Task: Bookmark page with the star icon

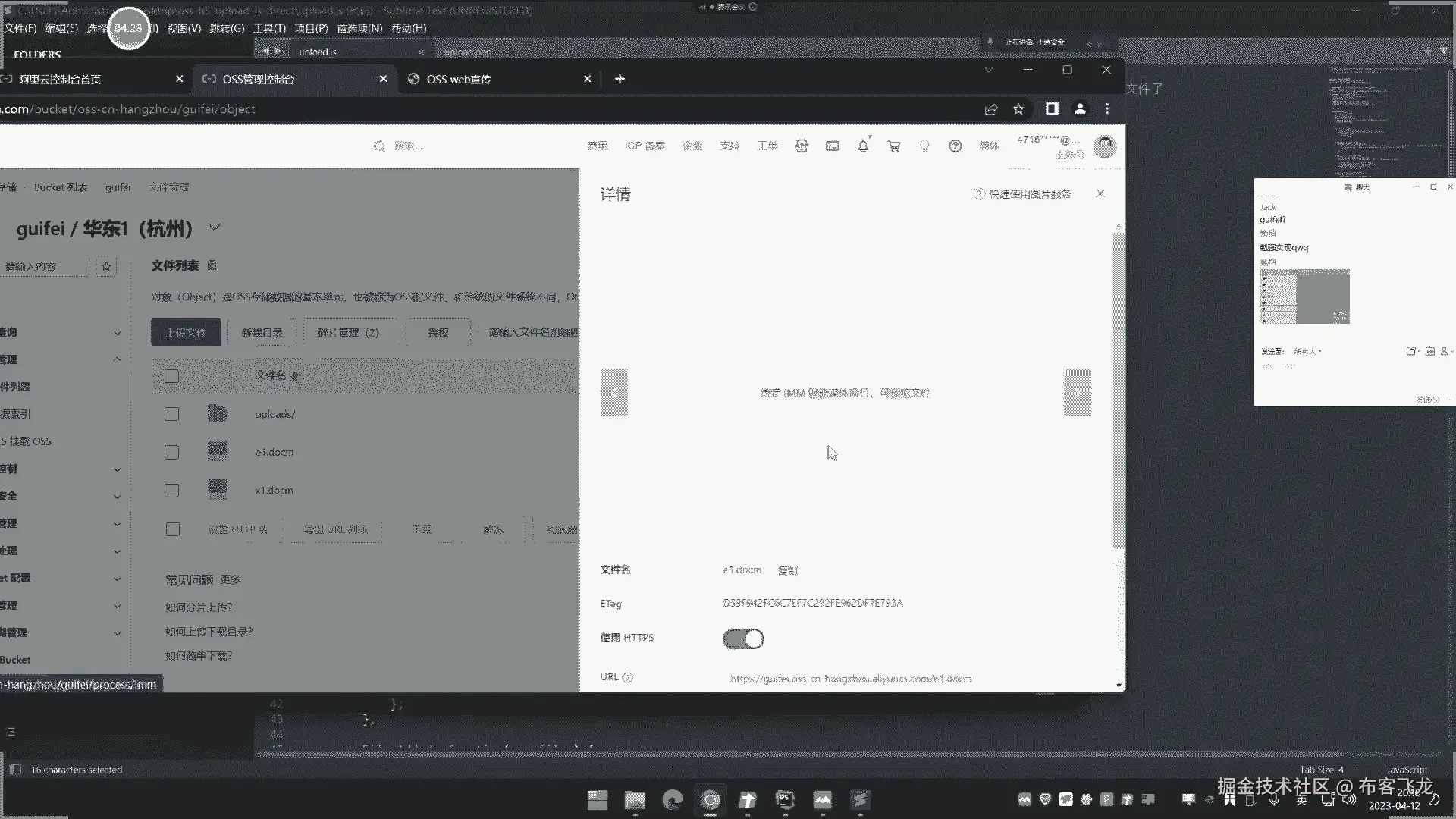Action: tap(1018, 109)
